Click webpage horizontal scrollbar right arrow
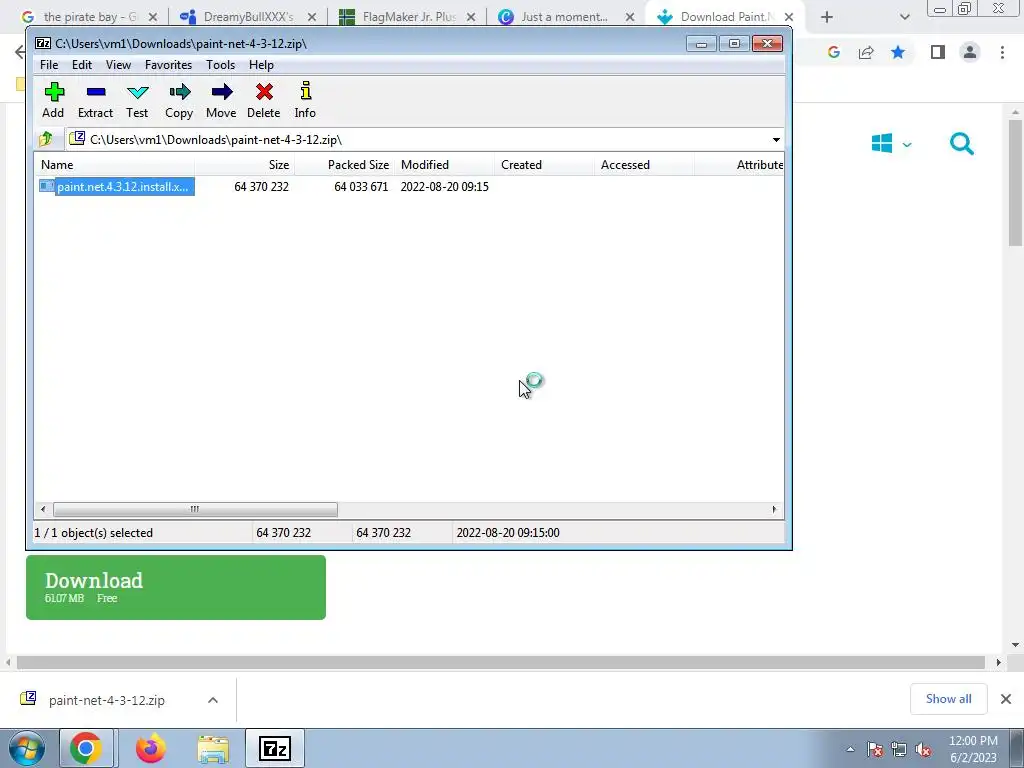This screenshot has width=1024, height=768. pos(998,662)
